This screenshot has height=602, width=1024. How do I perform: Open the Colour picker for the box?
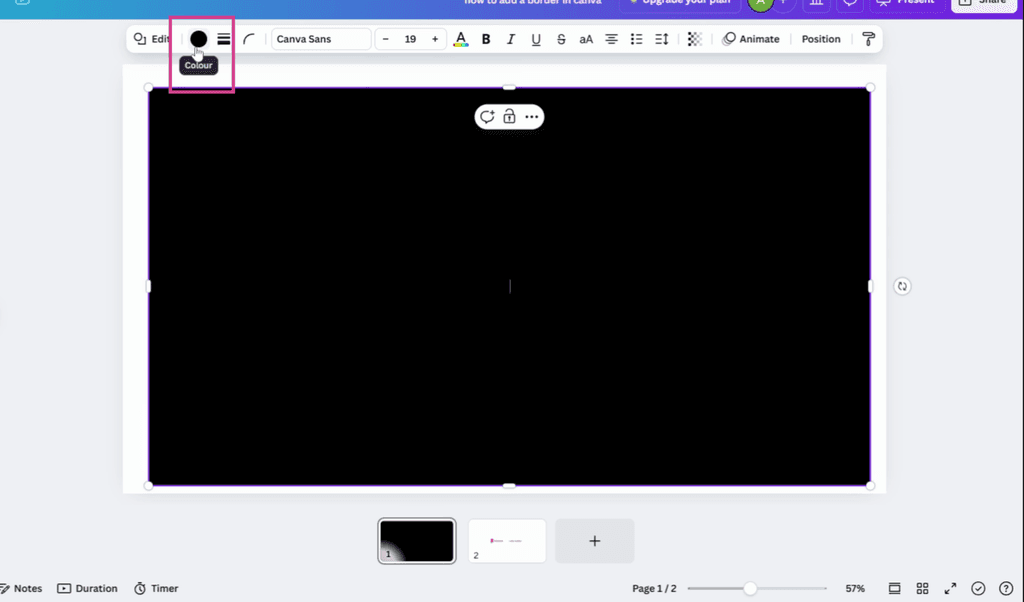click(197, 38)
